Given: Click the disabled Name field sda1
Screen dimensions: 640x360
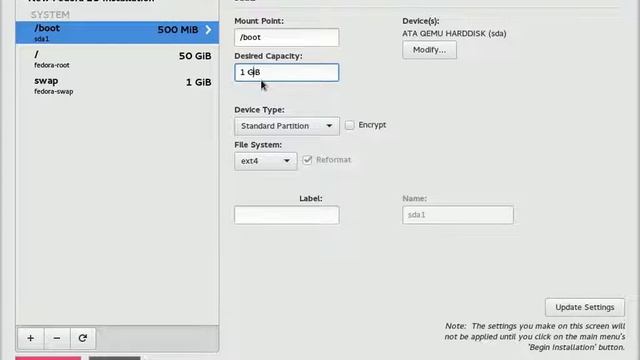Looking at the screenshot, I should click(458, 215).
